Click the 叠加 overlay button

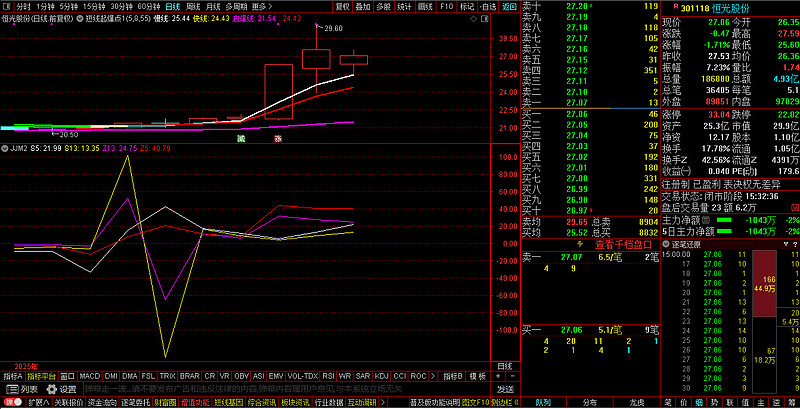tap(363, 7)
